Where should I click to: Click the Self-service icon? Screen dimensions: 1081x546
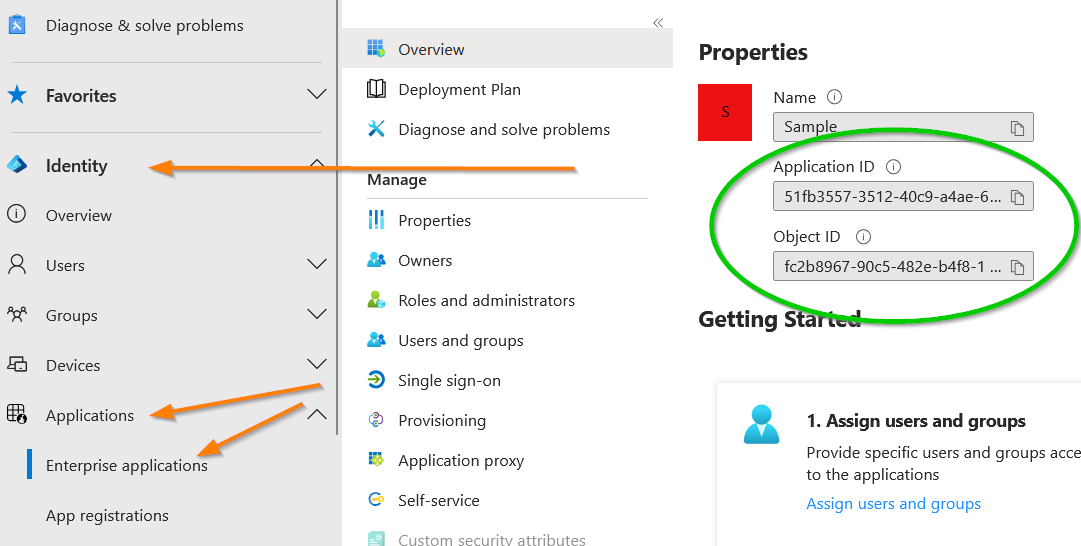376,500
